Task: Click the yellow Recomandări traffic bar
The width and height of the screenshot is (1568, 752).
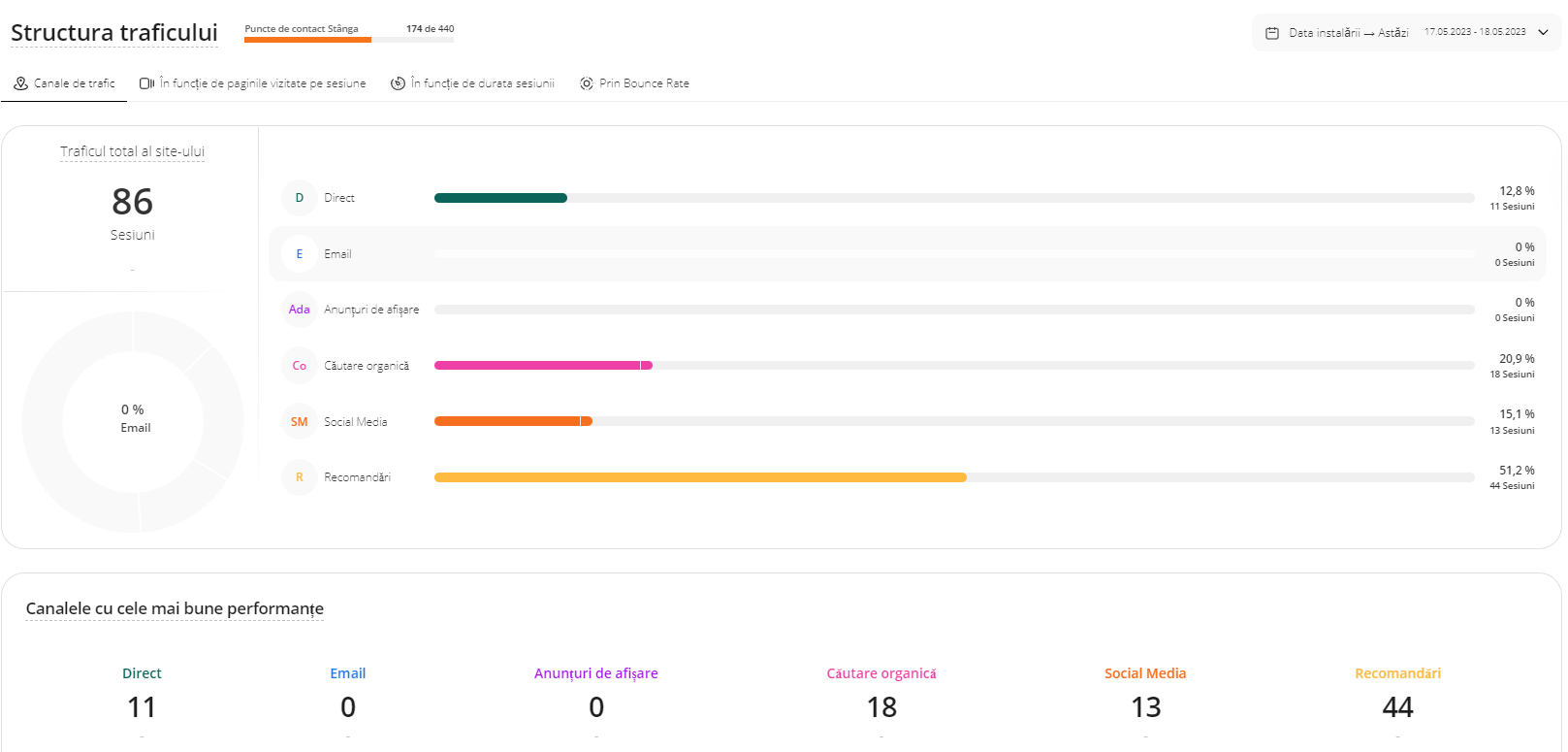Action: 700,477
